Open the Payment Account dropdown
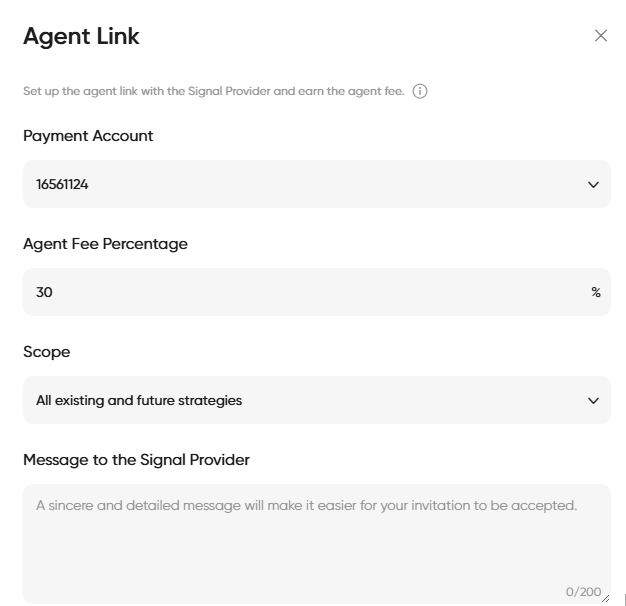The height and width of the screenshot is (606, 626). [316, 184]
